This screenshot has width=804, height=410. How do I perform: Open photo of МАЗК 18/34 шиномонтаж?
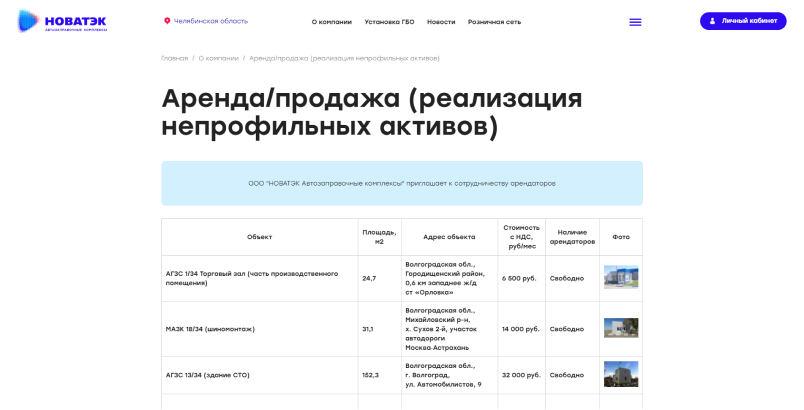[x=620, y=328]
